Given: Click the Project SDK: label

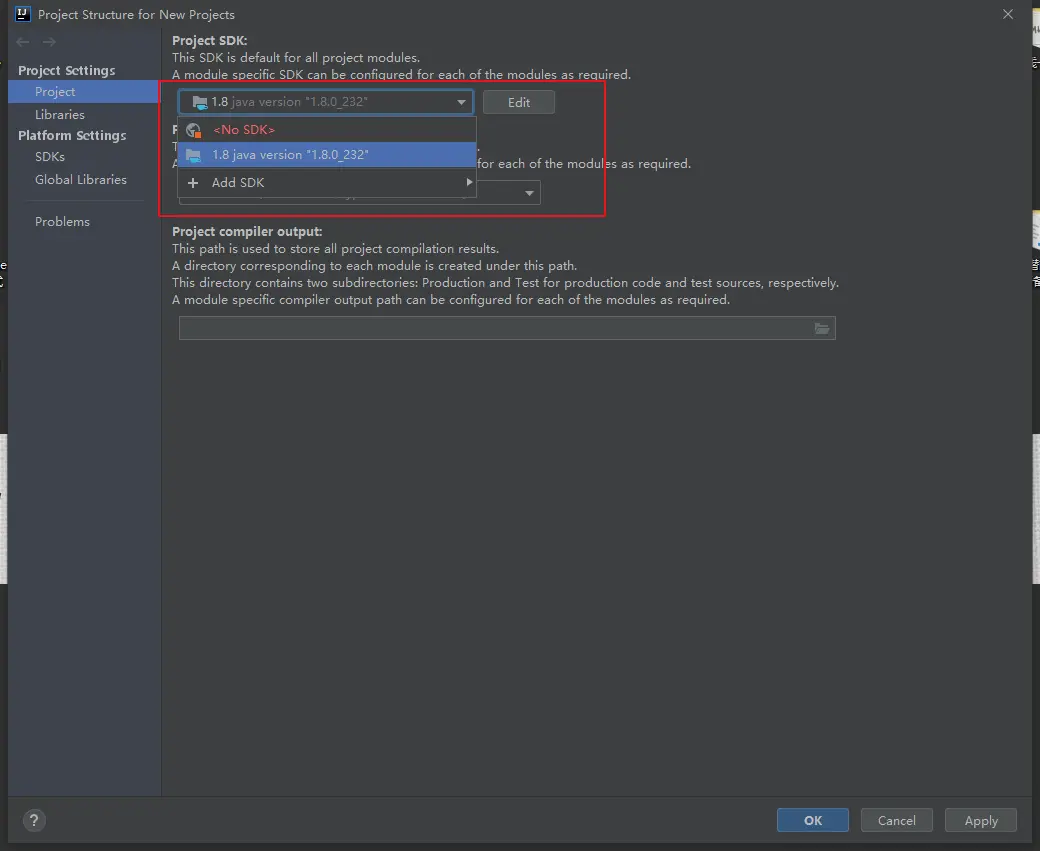Looking at the screenshot, I should pyautogui.click(x=210, y=40).
